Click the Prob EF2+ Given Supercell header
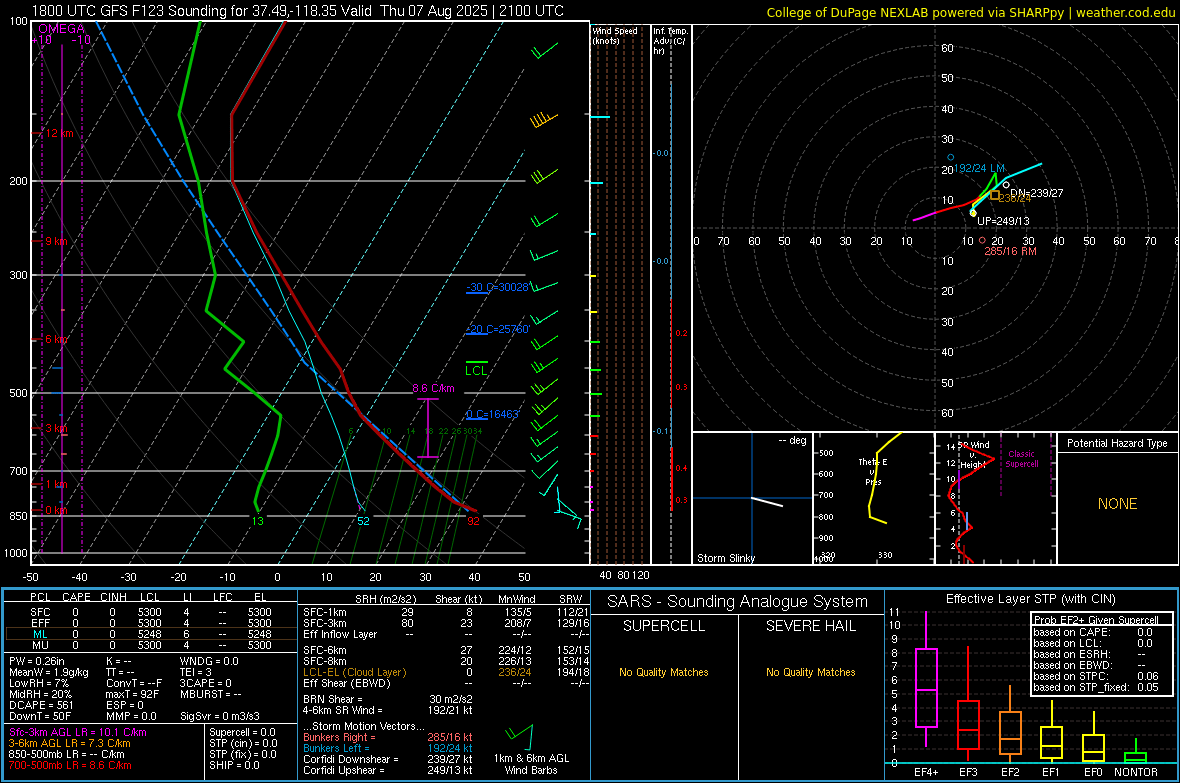Screen dimensions: 1180x783 (x=1096, y=620)
